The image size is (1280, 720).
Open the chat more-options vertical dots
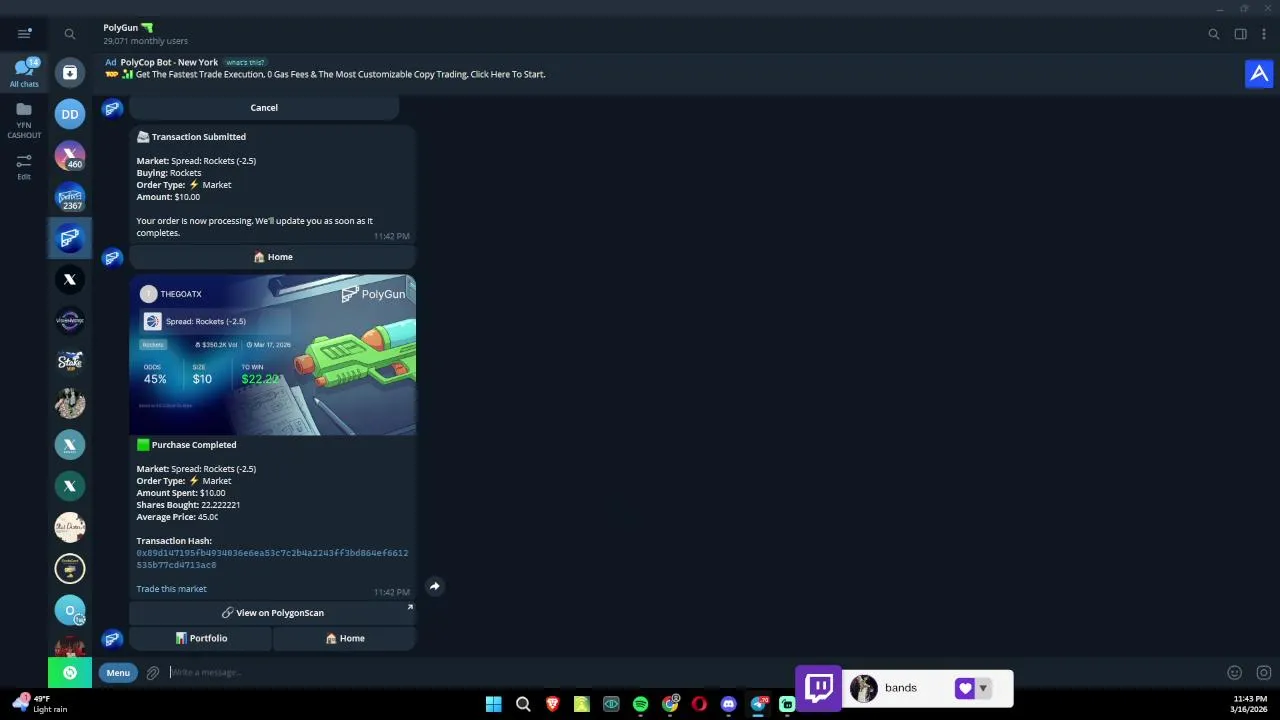(1264, 34)
